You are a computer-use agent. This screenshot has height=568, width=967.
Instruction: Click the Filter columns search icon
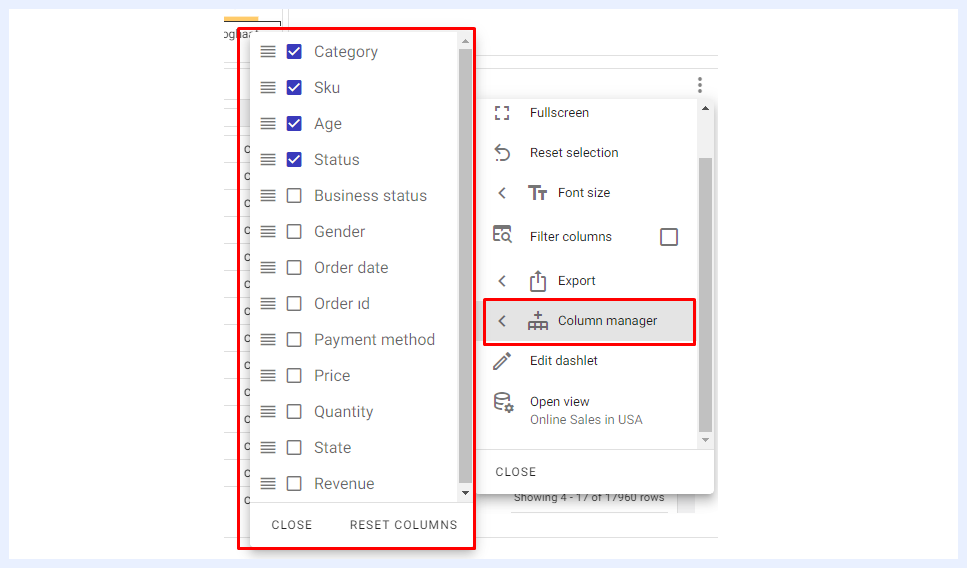pos(502,234)
